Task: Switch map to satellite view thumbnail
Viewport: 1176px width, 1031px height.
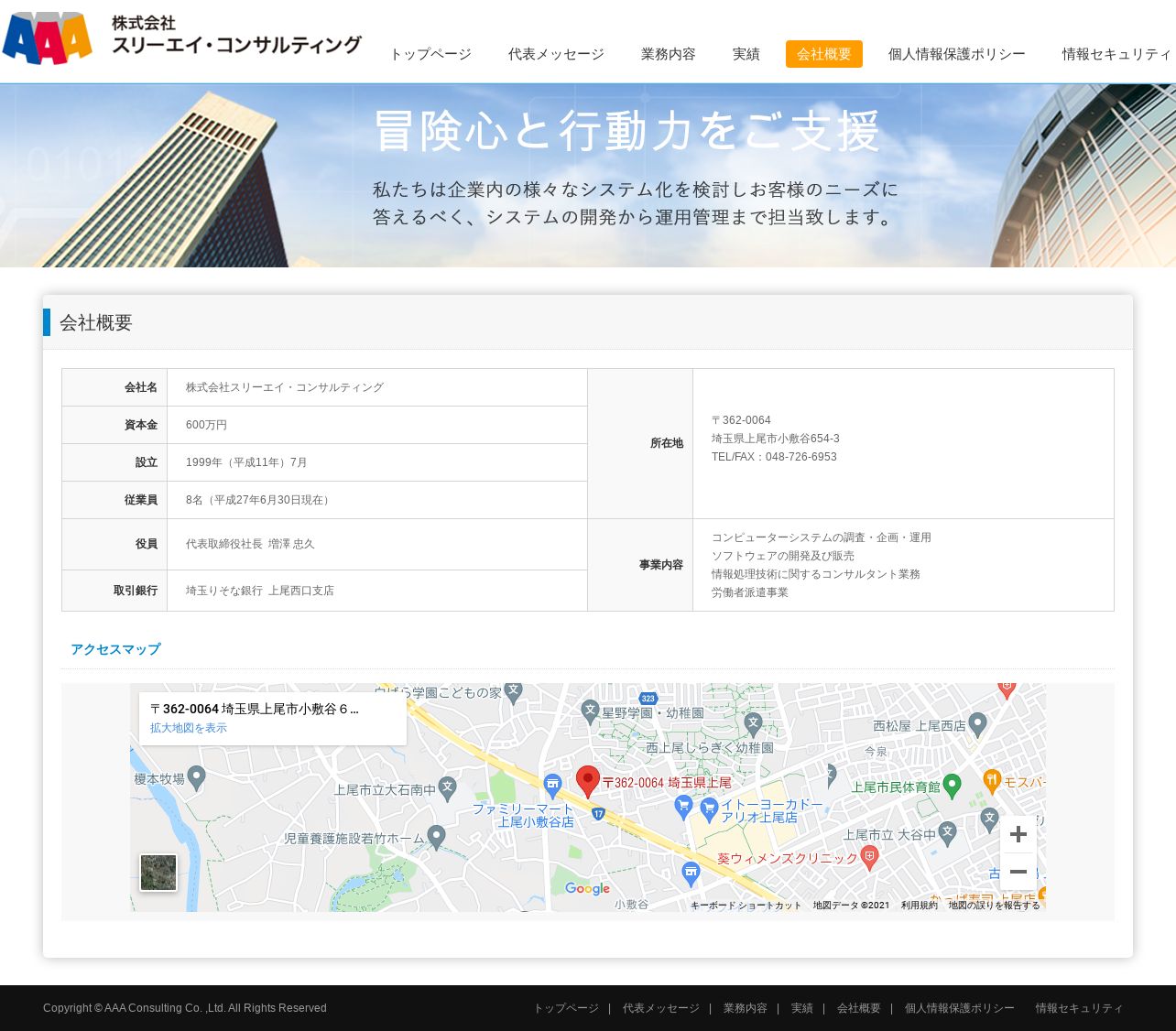Action: click(x=158, y=873)
